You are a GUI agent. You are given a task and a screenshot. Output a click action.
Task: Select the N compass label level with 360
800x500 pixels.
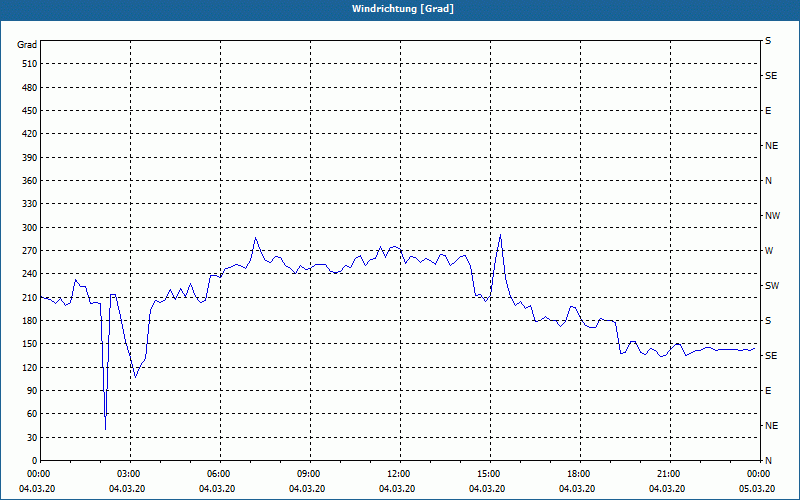pos(768,181)
